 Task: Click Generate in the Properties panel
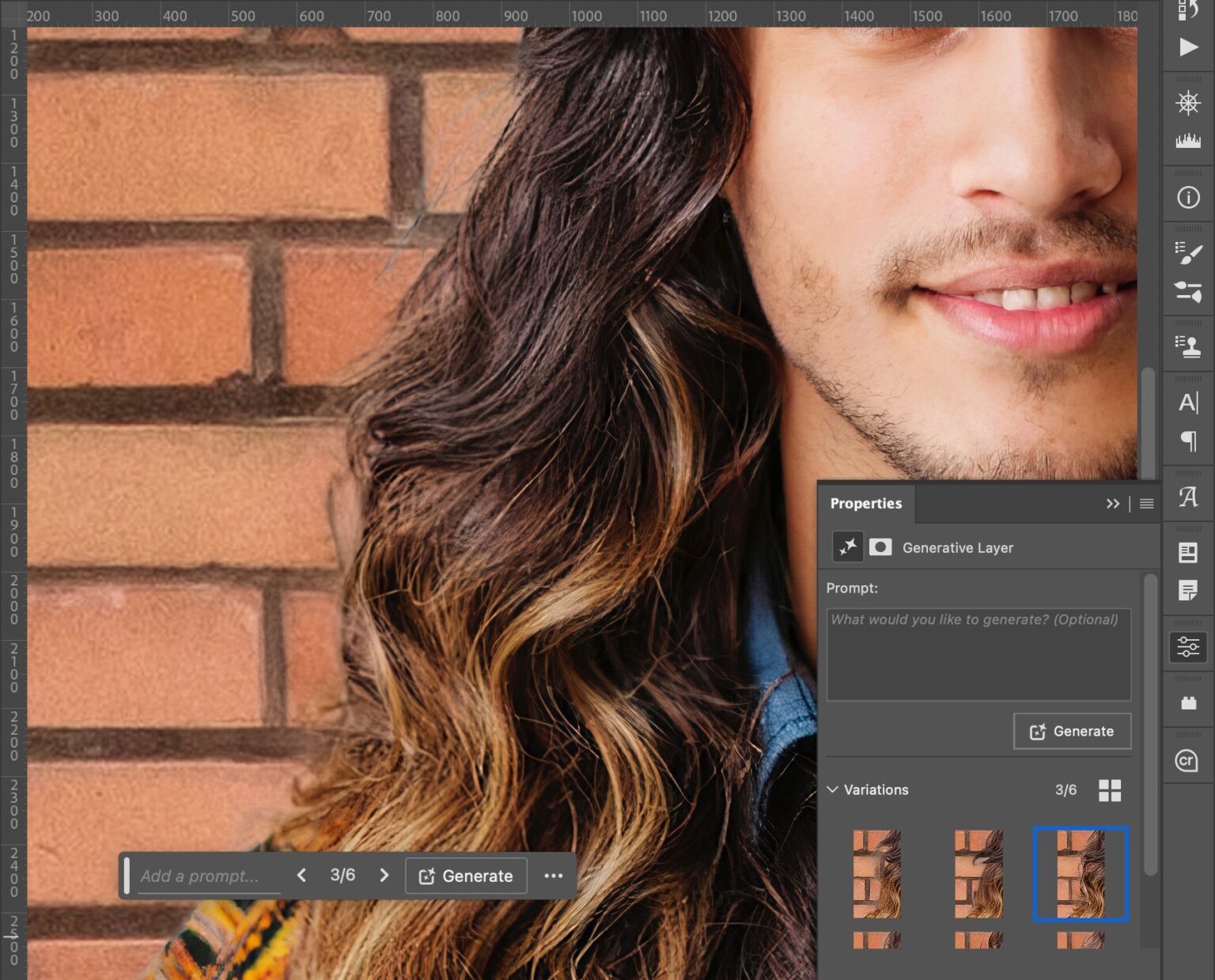(1072, 731)
